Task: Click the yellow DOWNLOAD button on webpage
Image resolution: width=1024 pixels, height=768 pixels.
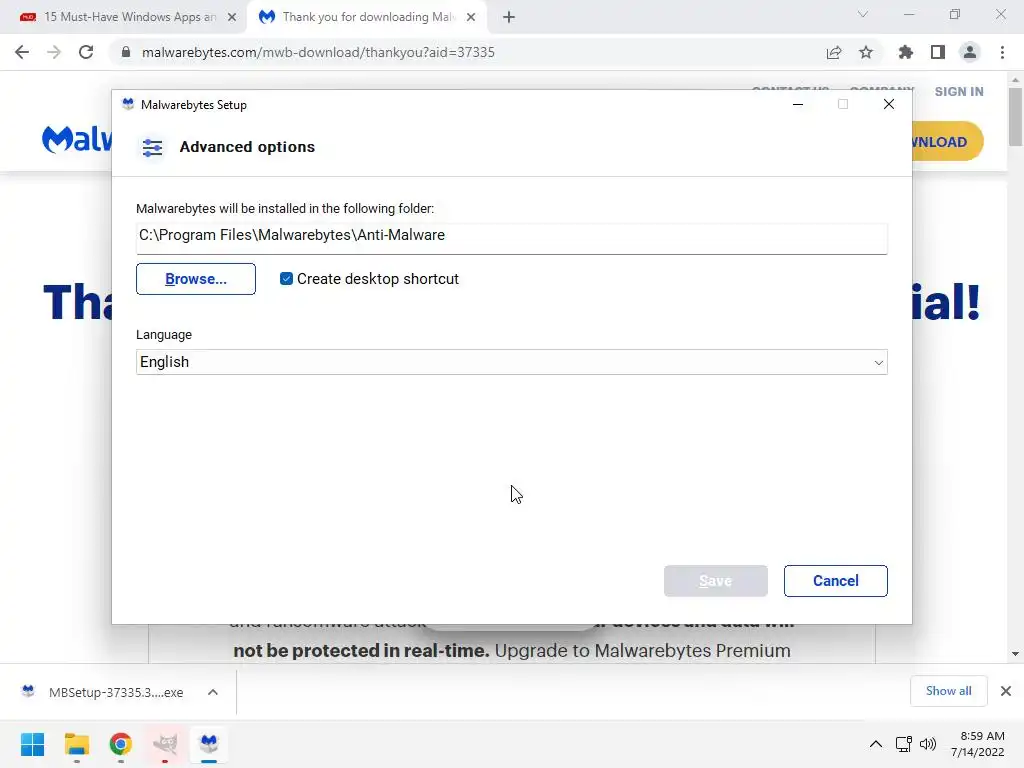Action: [948, 142]
